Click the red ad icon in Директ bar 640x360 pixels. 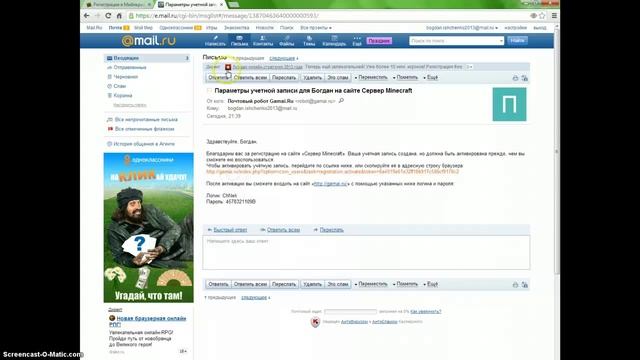[228, 67]
